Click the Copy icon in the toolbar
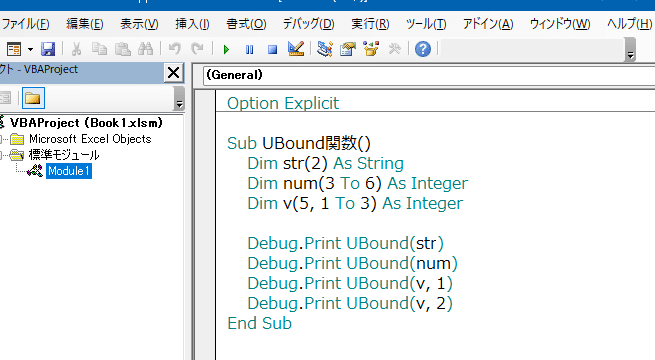655x360 pixels. (x=99, y=49)
